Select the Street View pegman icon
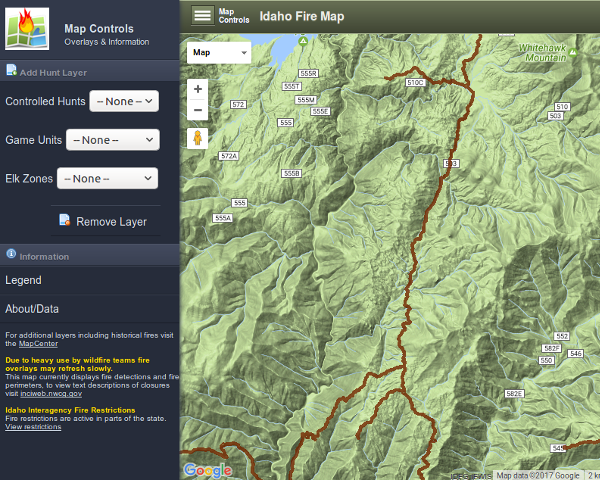Screen dimensions: 600x480 (198, 138)
